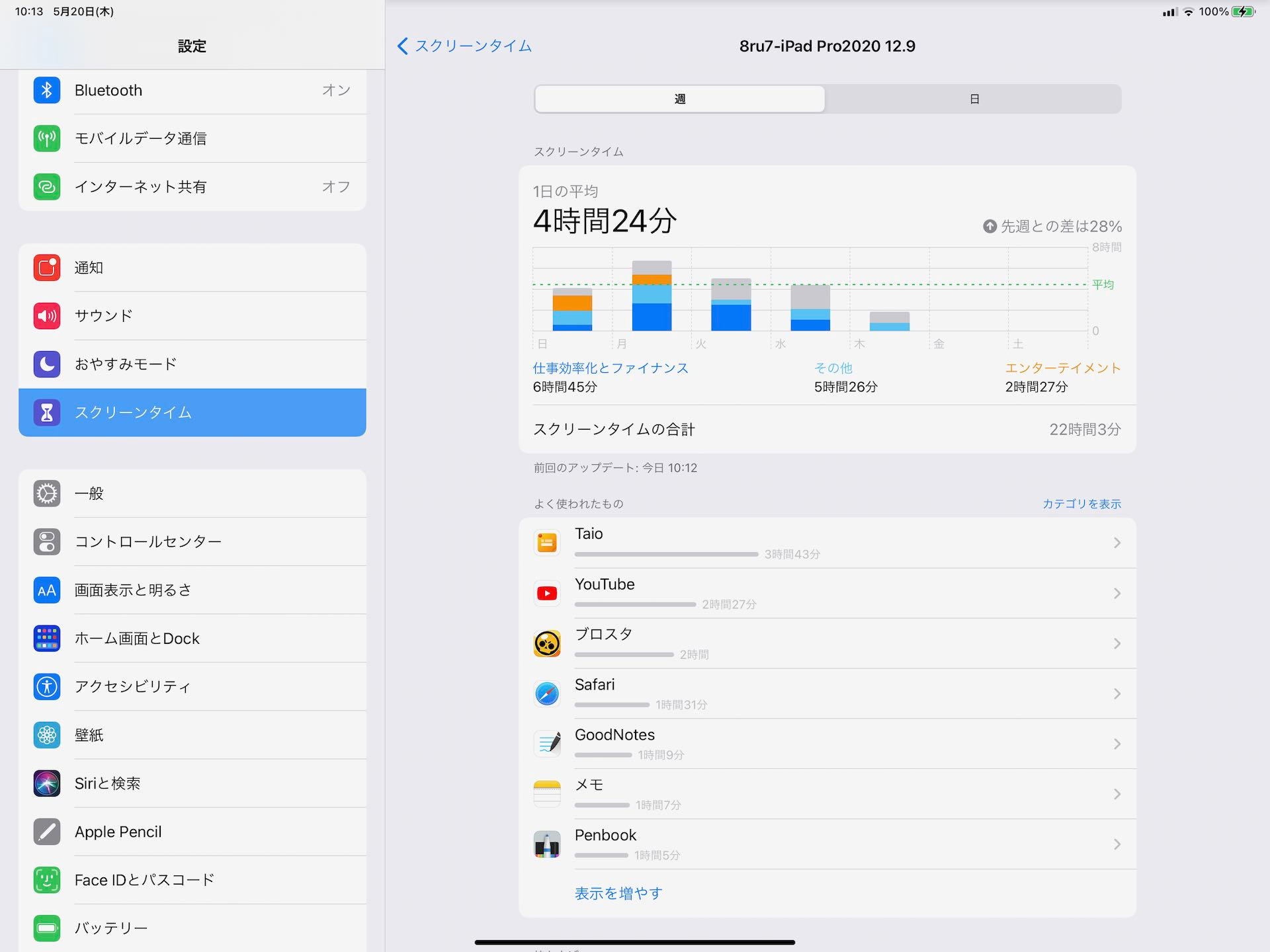Tap カテゴリを表示 link

[x=1081, y=504]
